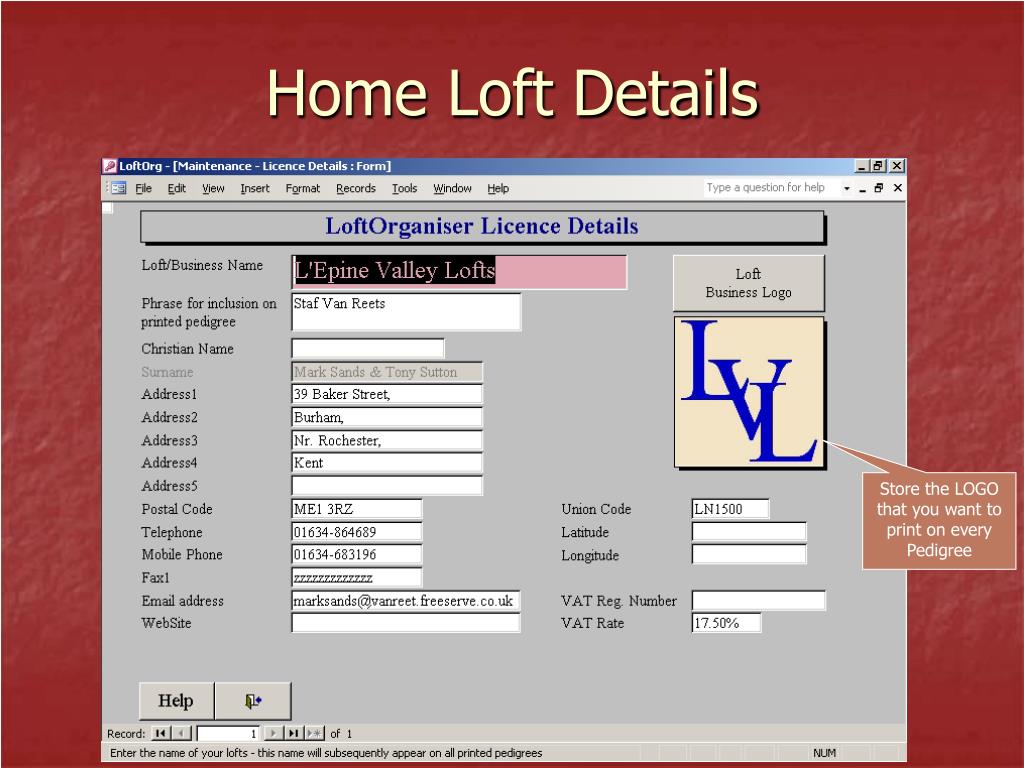Click the Longitude field
This screenshot has width=1024, height=768.
[x=749, y=554]
